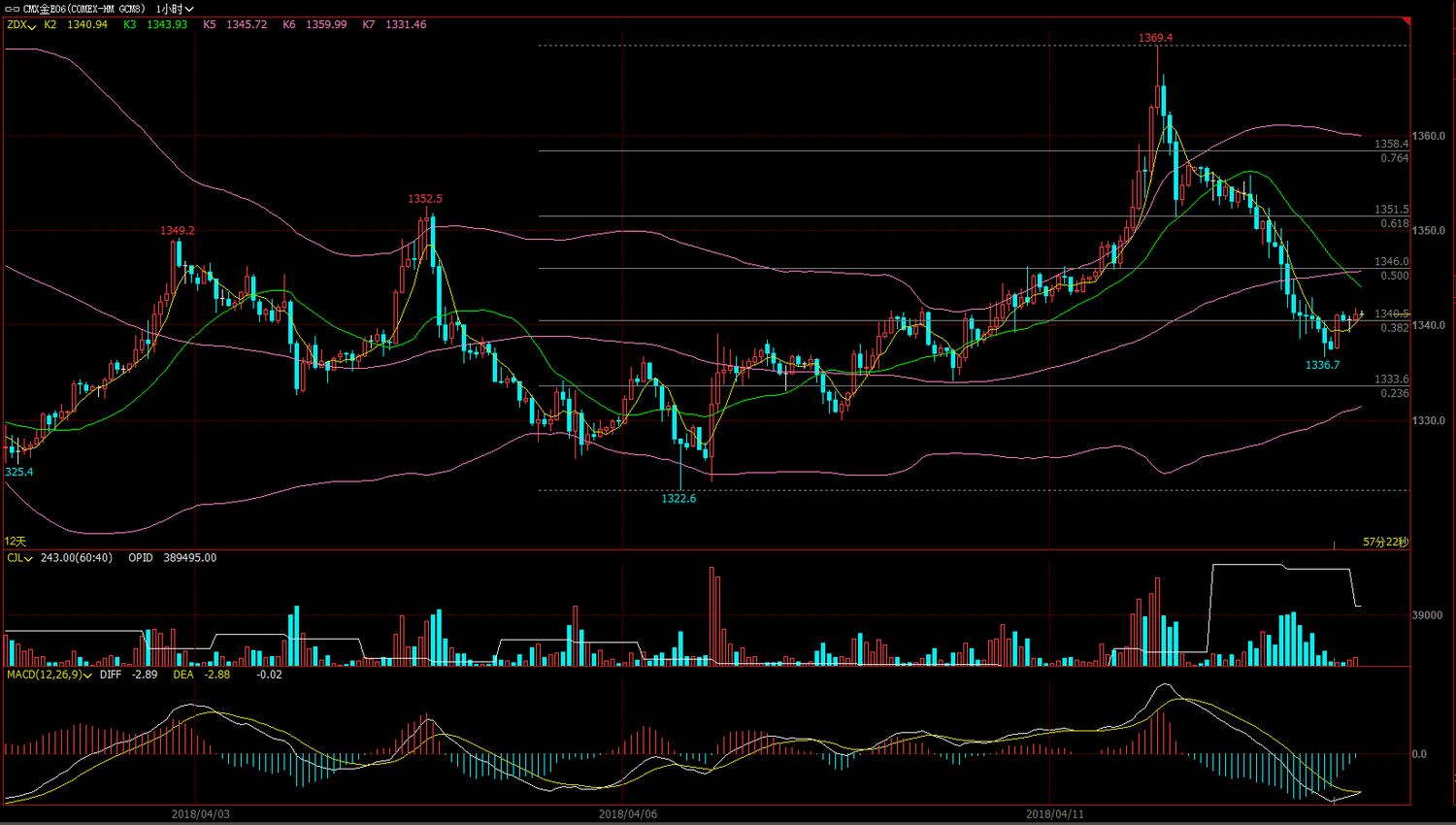This screenshot has height=825, width=1456.
Task: Select the K3 1343.93 value label
Action: [x=155, y=25]
